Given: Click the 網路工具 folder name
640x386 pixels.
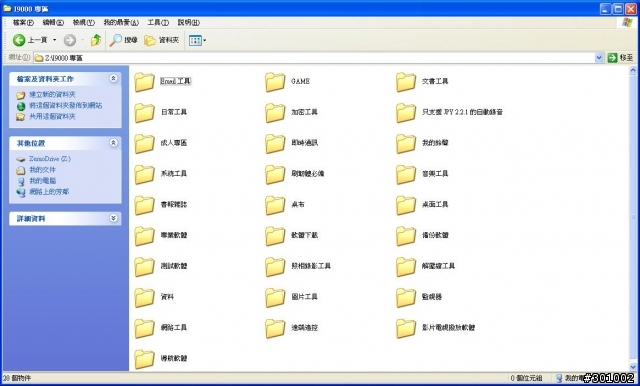Looking at the screenshot, I should point(174,328).
